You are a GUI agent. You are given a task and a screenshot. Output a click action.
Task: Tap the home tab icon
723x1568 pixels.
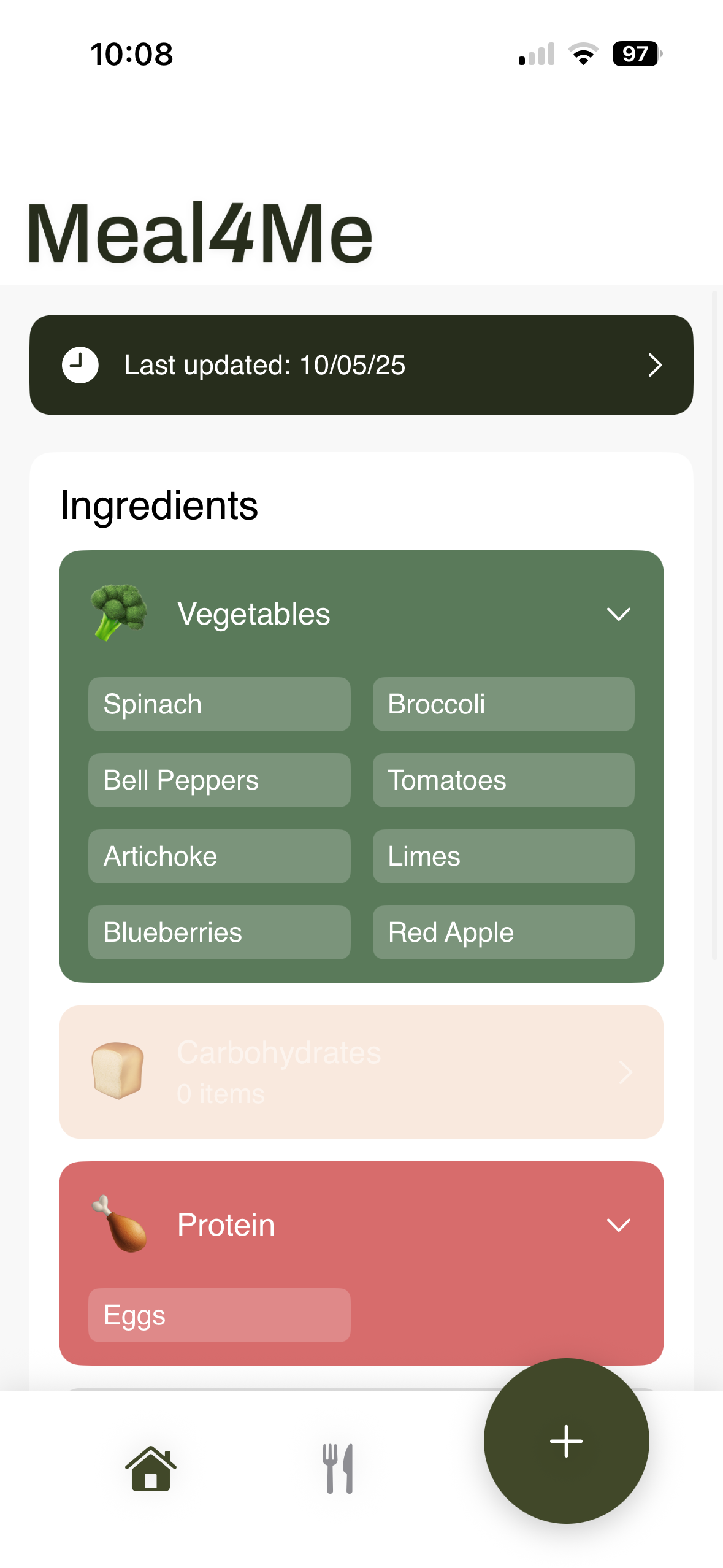click(151, 1469)
